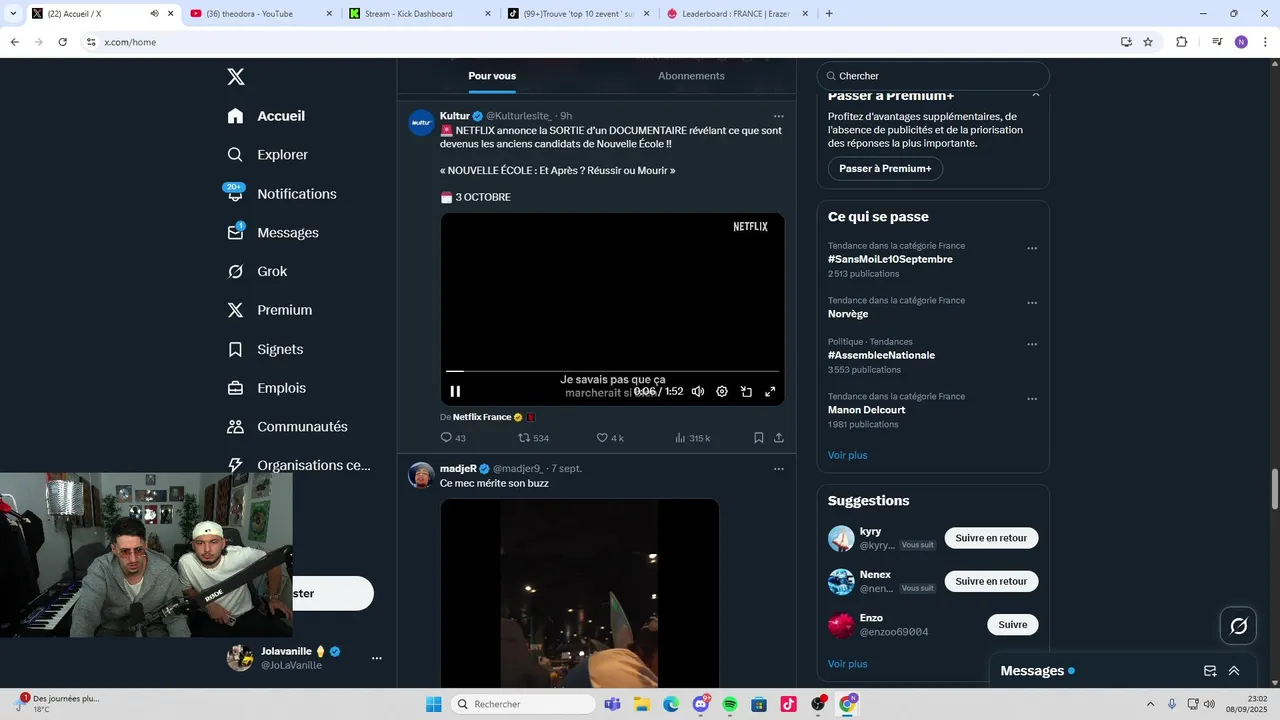The height and width of the screenshot is (720, 1280).
Task: Switch to theodora YouTube browser tab
Action: [259, 14]
